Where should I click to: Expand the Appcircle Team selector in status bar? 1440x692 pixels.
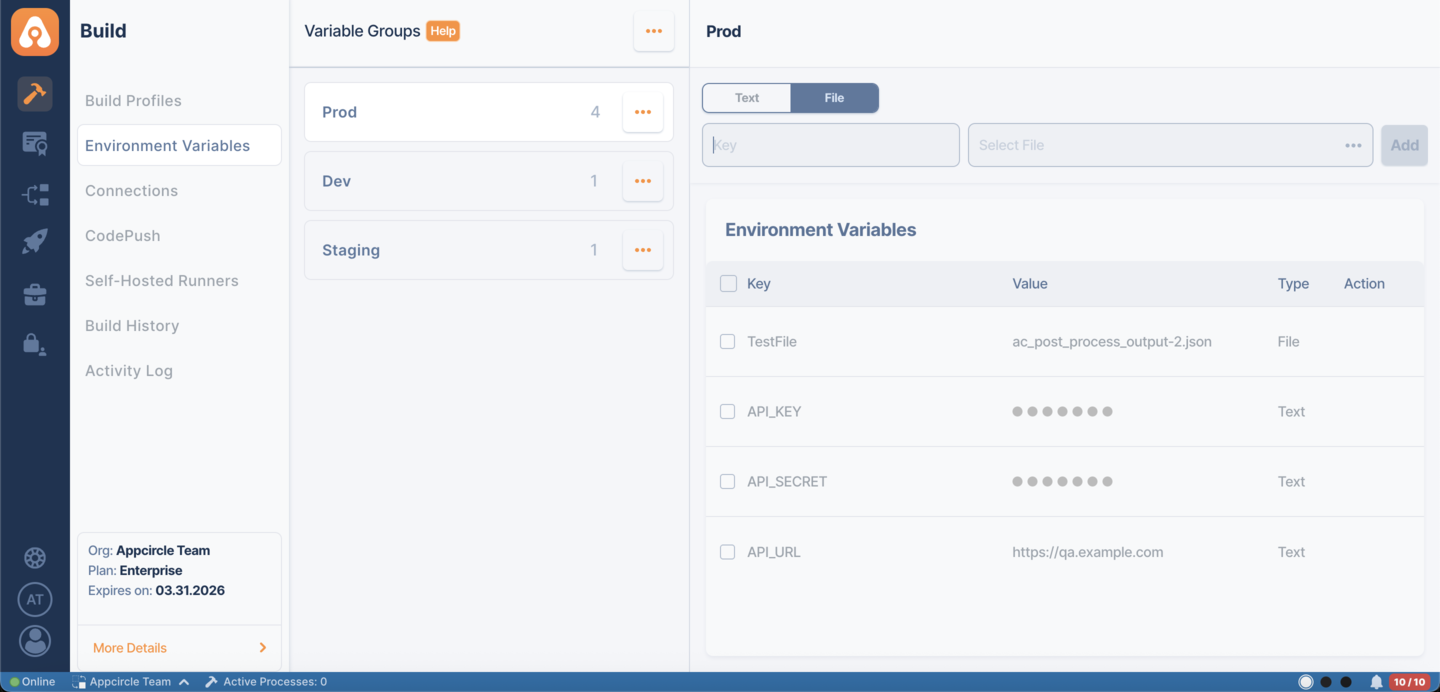(x=131, y=681)
